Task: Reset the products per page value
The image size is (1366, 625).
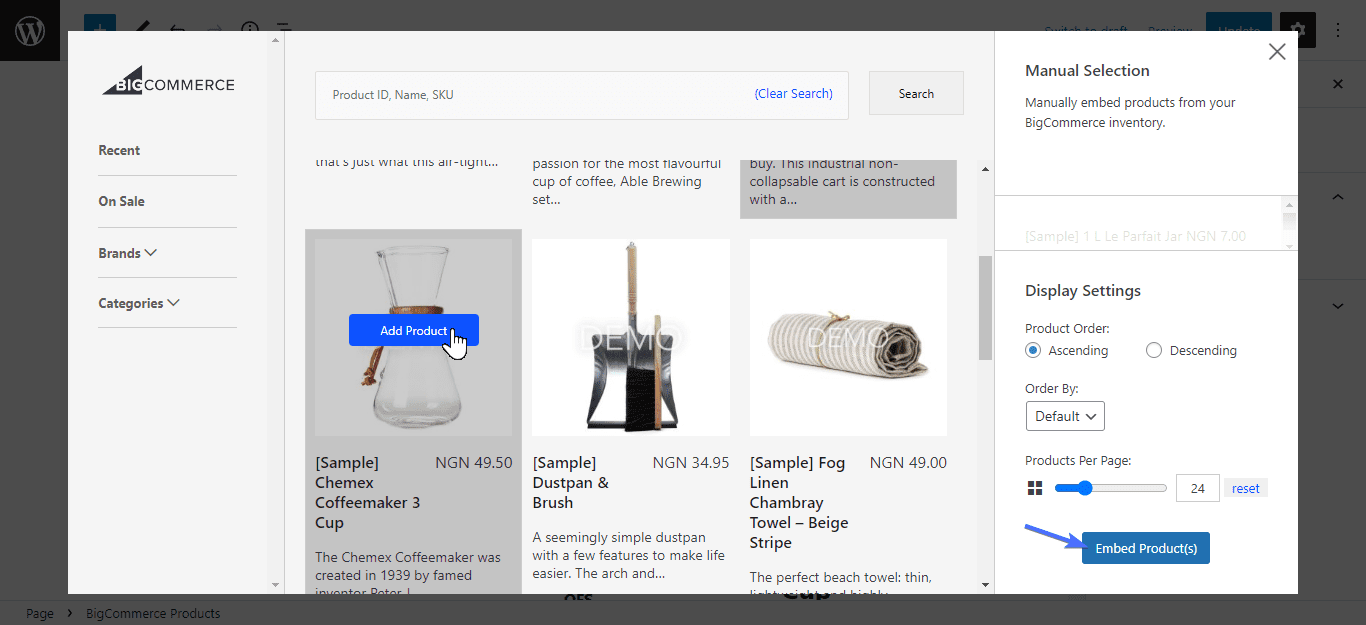Action: 1246,488
